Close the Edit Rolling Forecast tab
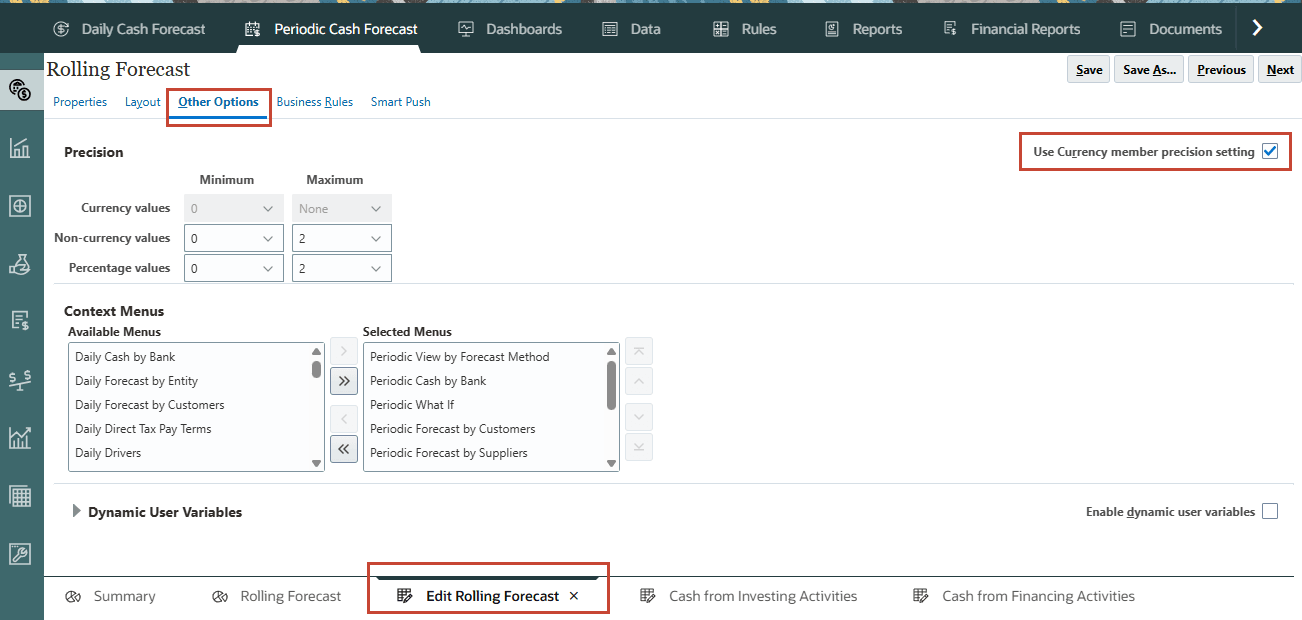This screenshot has height=620, width=1302. click(x=574, y=596)
